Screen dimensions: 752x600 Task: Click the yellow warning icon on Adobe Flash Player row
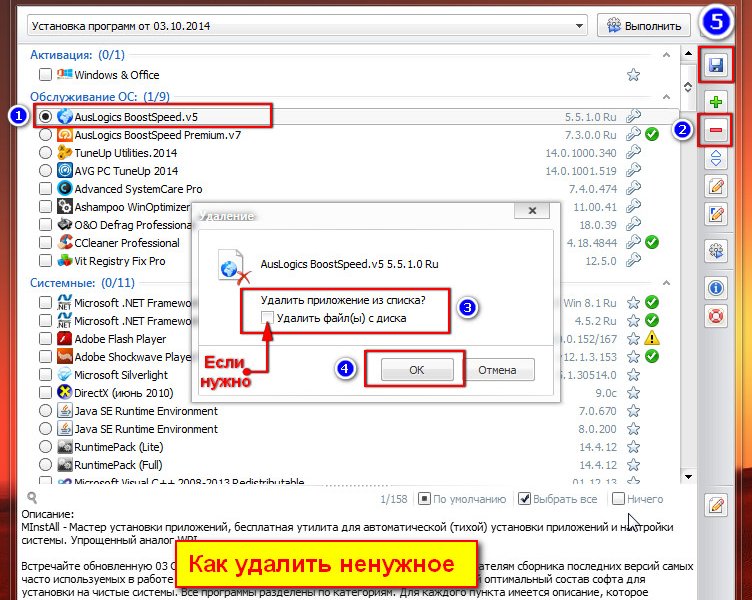click(x=652, y=339)
